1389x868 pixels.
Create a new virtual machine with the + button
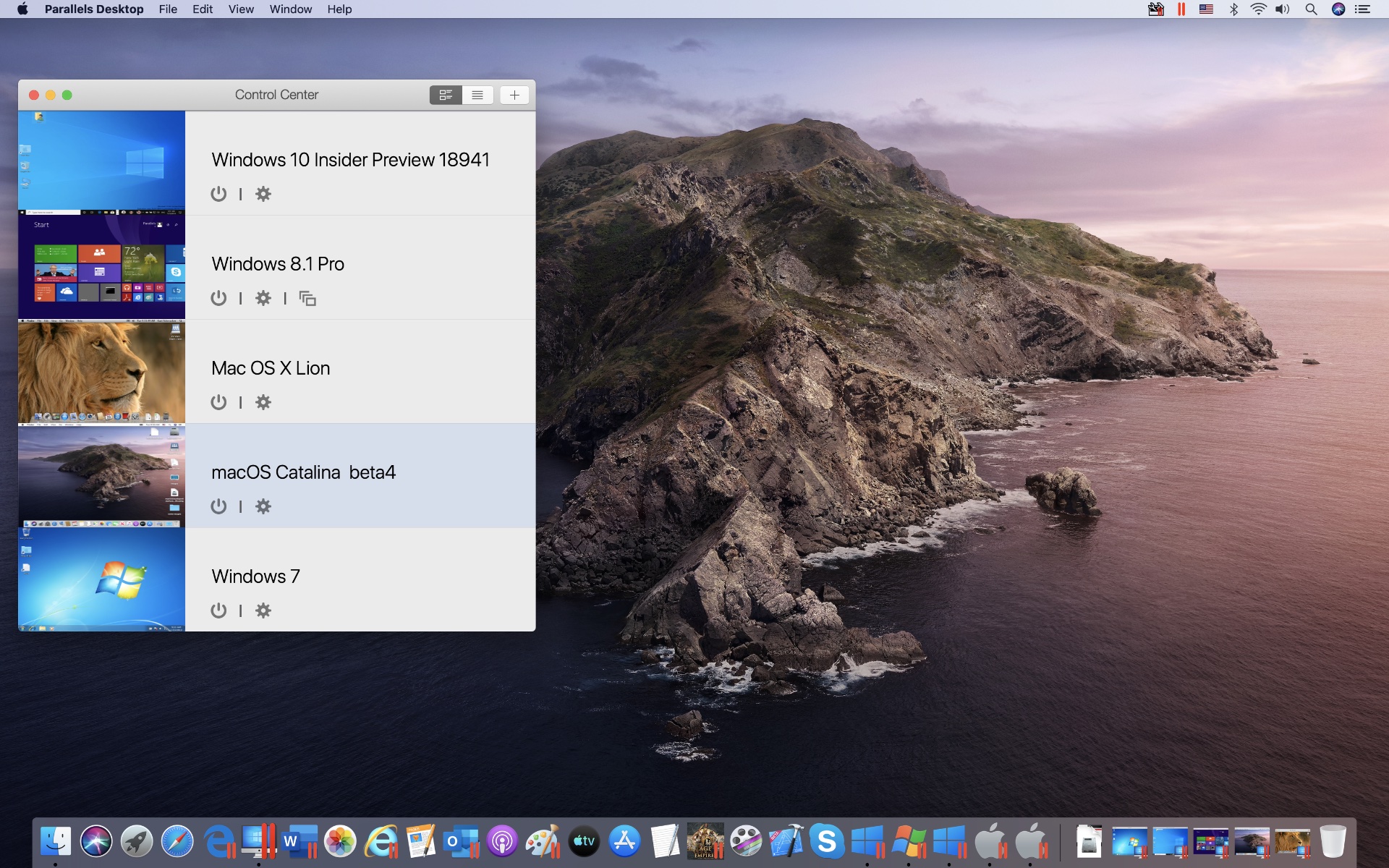pos(514,95)
